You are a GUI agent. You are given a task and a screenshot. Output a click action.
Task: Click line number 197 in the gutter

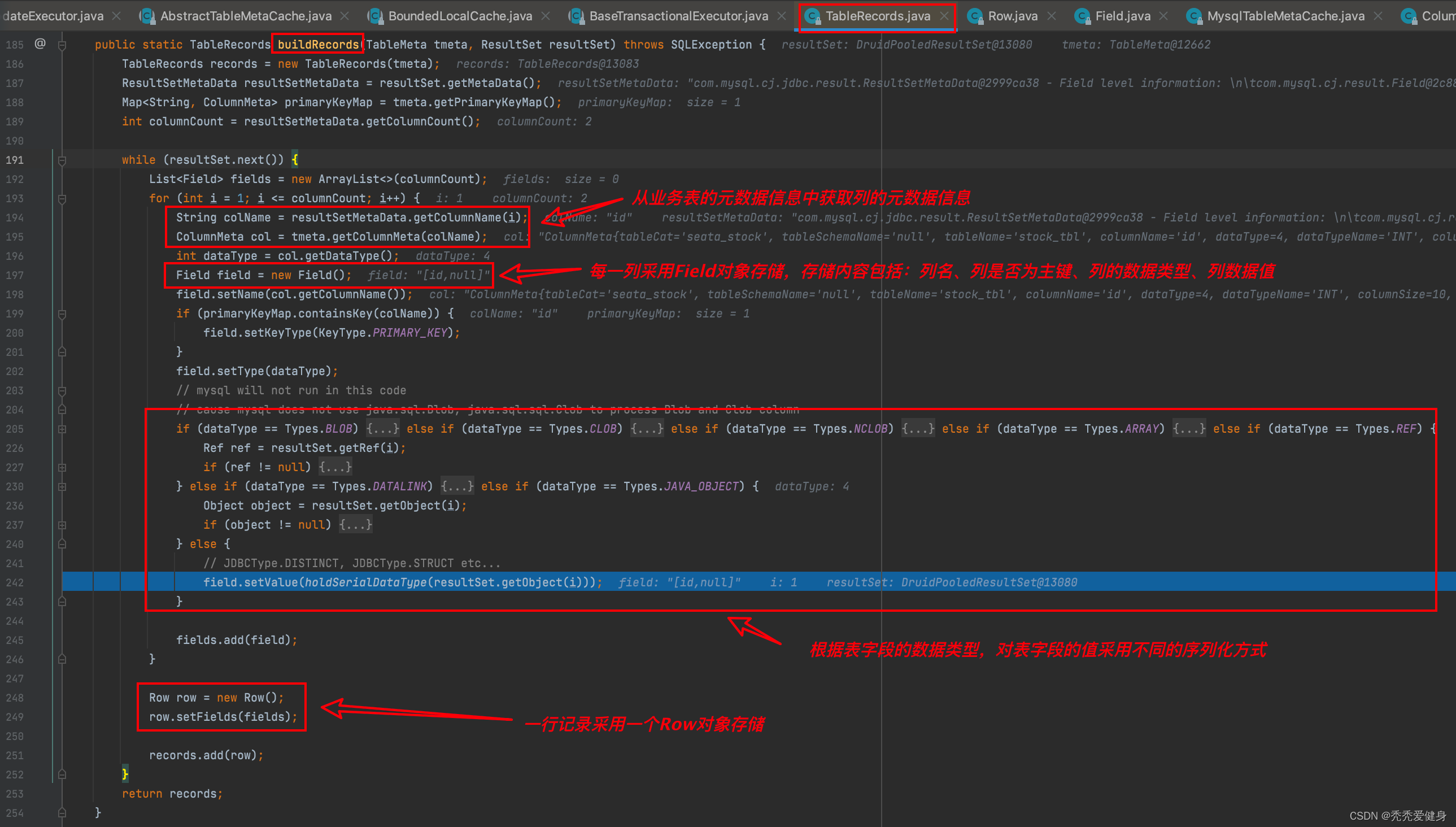15,276
